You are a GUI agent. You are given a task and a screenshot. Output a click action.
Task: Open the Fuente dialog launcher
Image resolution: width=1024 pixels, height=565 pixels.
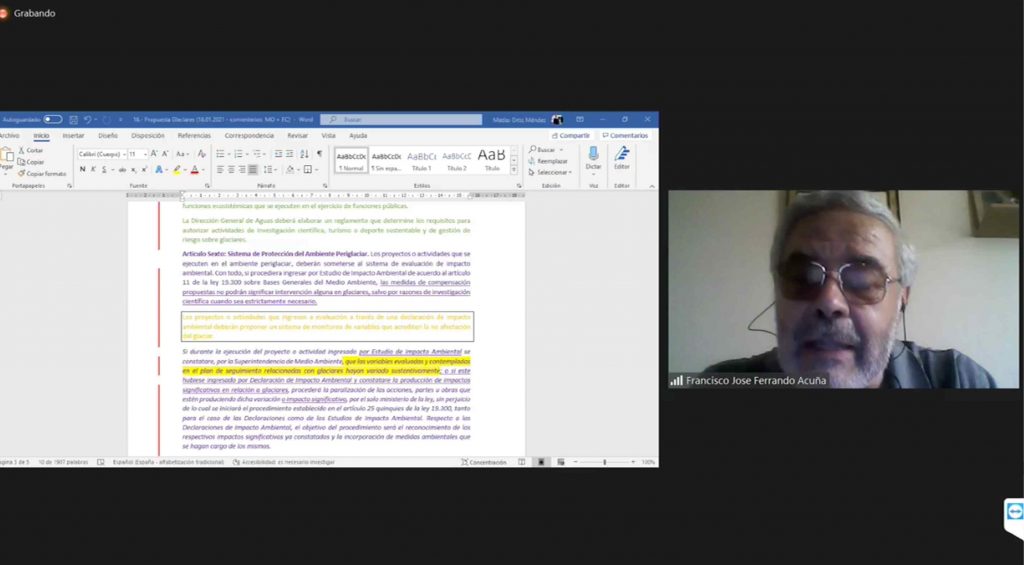(x=208, y=186)
